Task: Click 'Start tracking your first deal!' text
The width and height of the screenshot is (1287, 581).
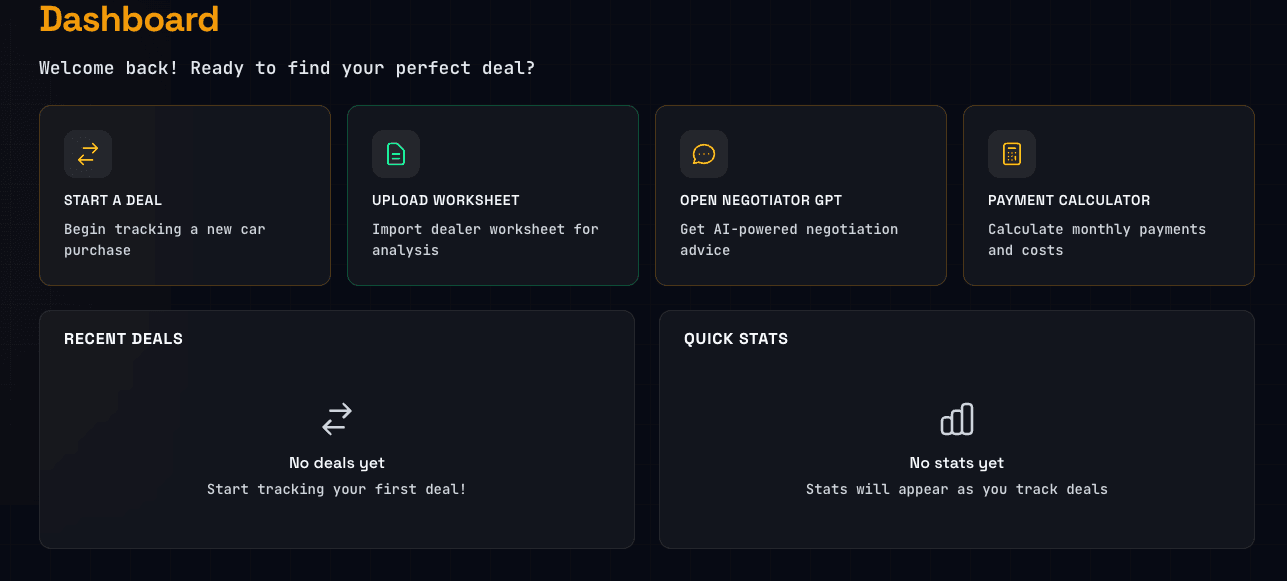Action: pyautogui.click(x=336, y=489)
